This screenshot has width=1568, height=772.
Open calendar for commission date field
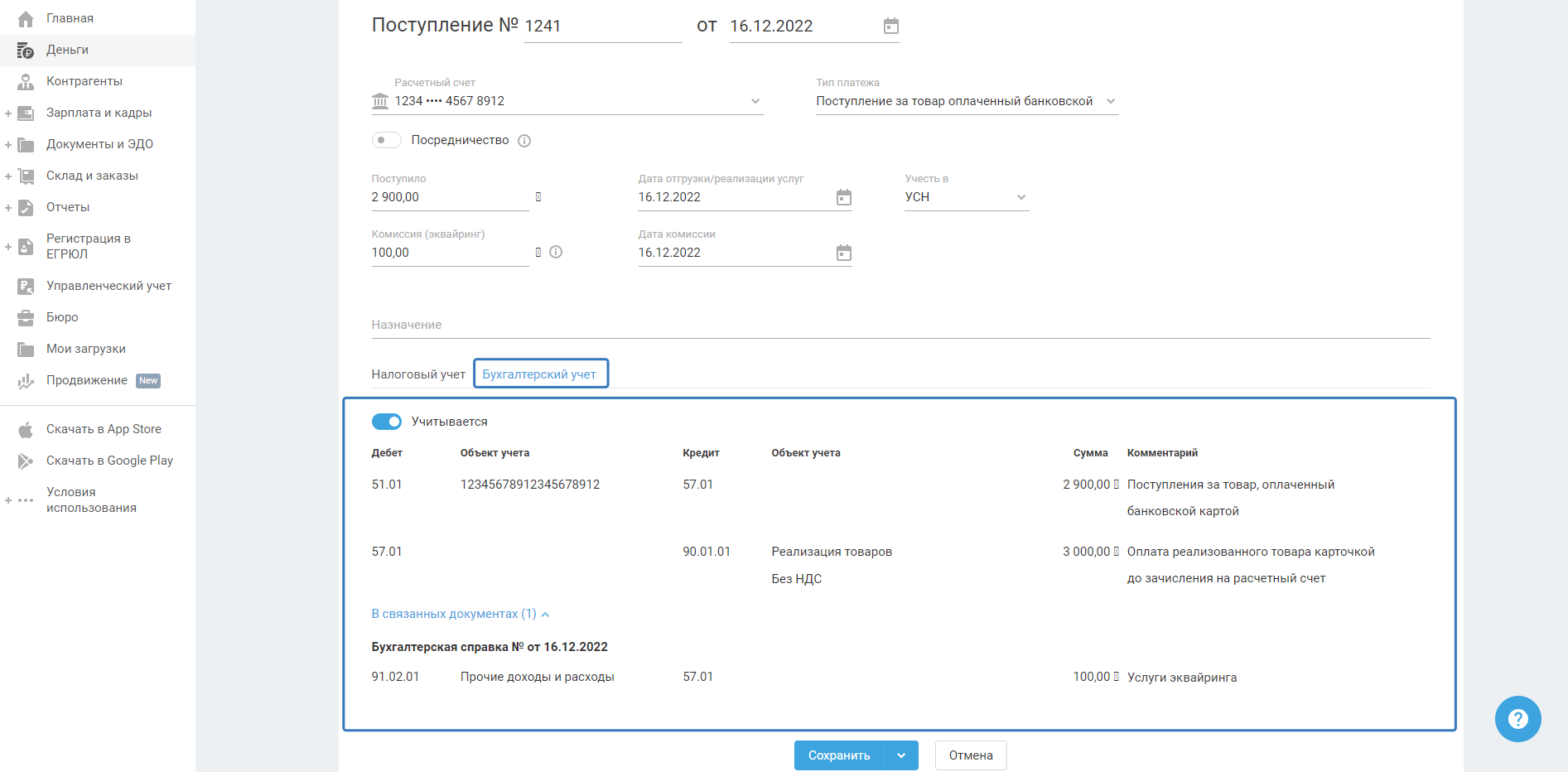843,253
